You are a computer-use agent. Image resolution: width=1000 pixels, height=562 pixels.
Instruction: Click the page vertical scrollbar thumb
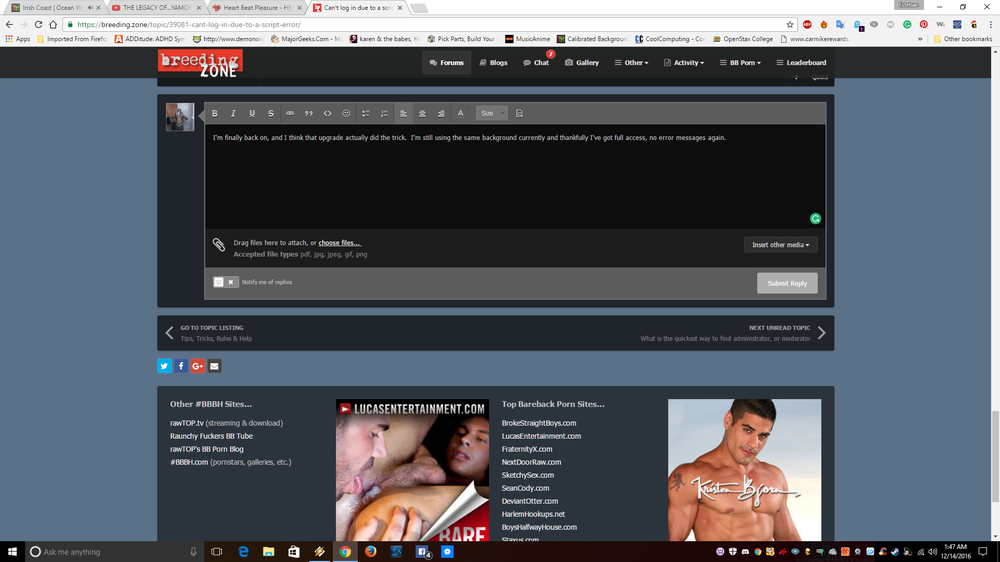(995, 456)
